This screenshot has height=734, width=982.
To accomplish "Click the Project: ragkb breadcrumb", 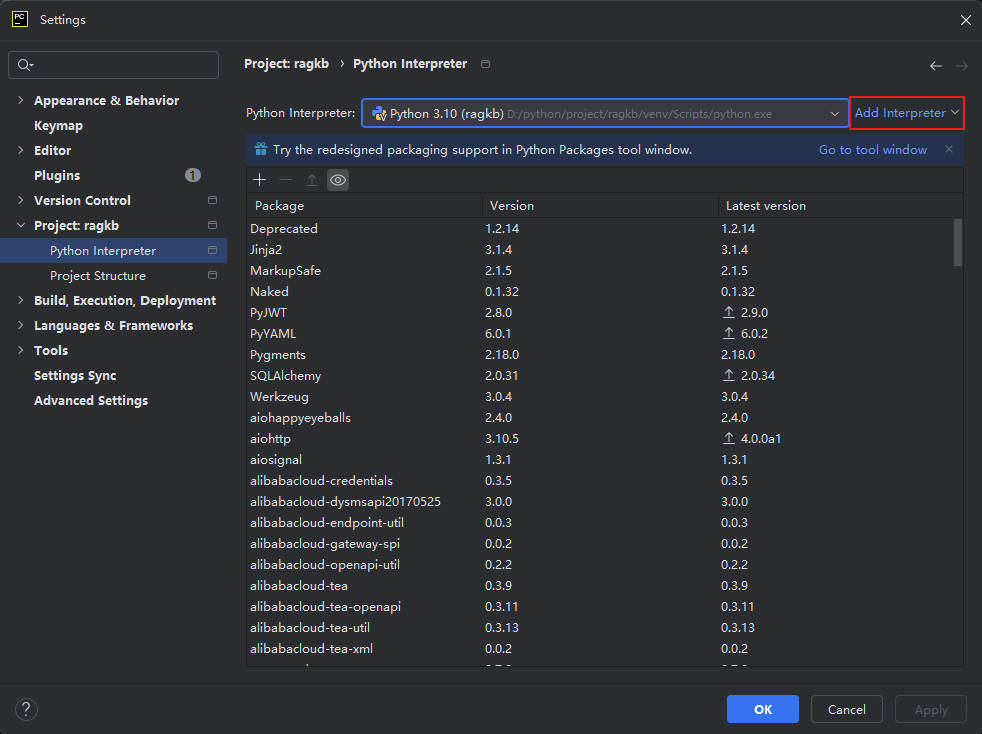I will (286, 64).
